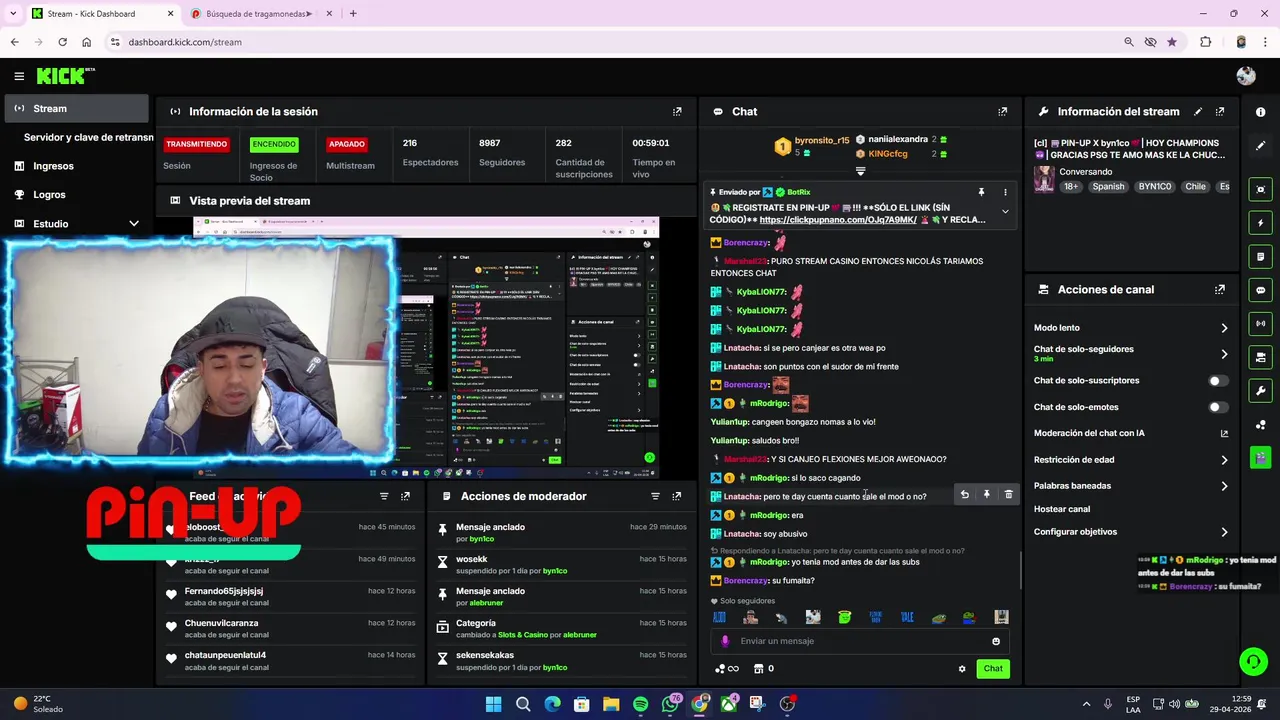Open Configurar objetivos settings

click(1131, 532)
